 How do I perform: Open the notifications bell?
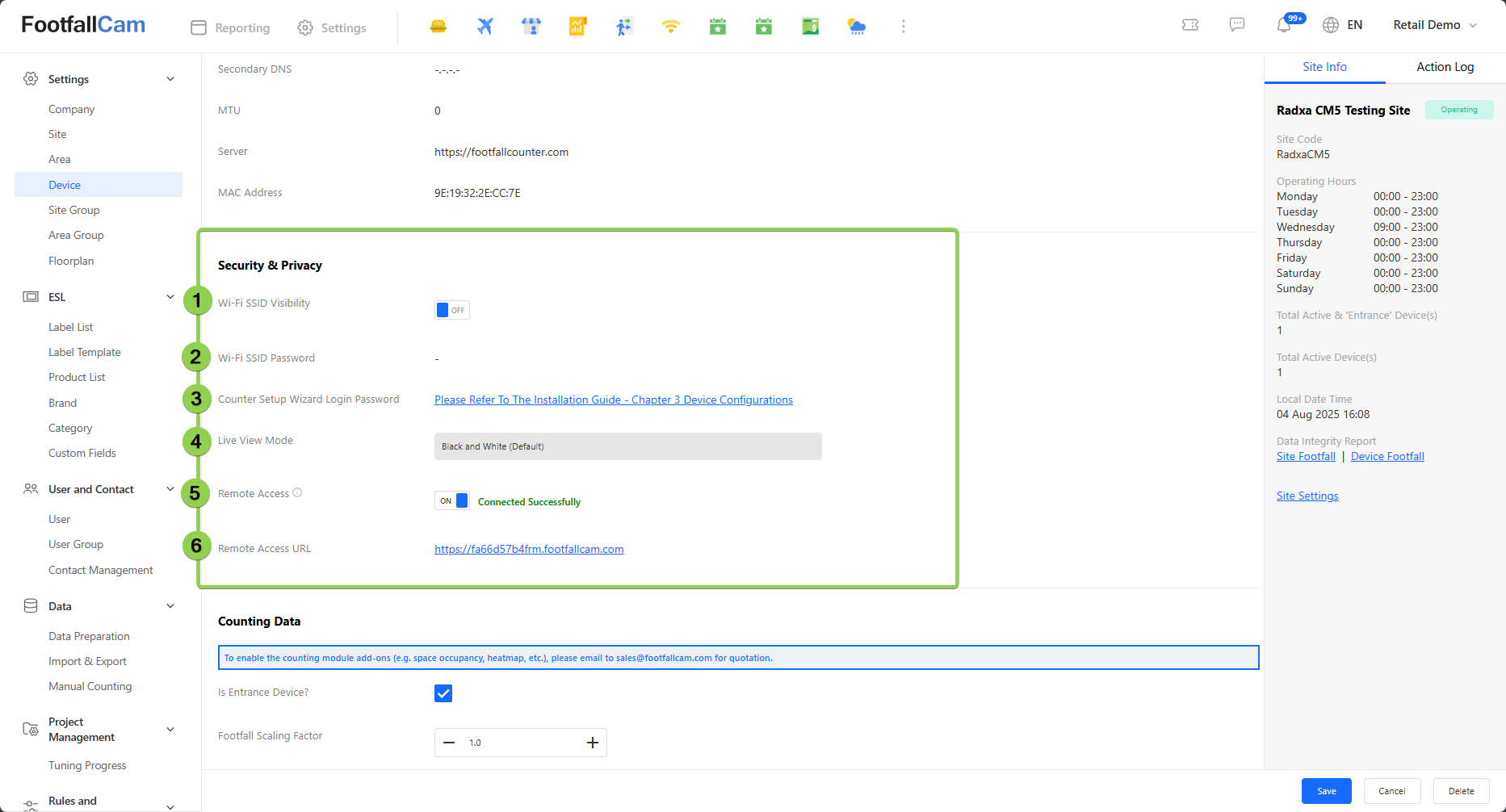[x=1284, y=25]
